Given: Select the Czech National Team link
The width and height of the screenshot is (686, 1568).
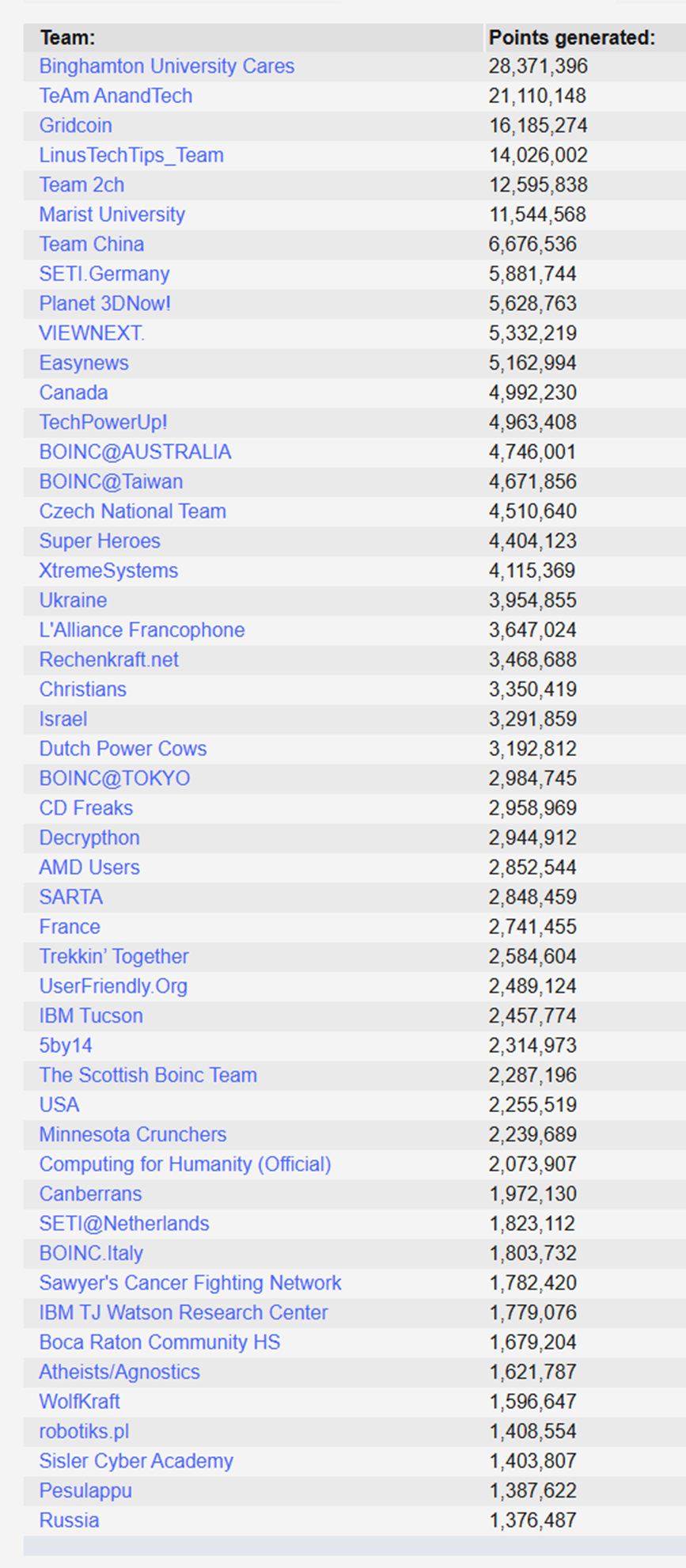Looking at the screenshot, I should (x=133, y=511).
